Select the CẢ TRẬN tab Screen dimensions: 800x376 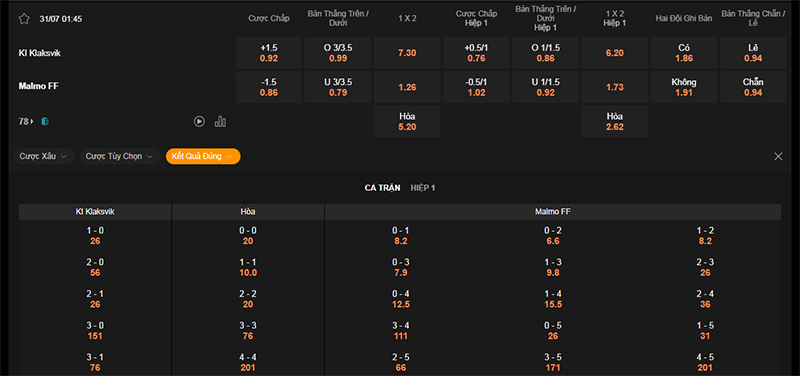382,188
